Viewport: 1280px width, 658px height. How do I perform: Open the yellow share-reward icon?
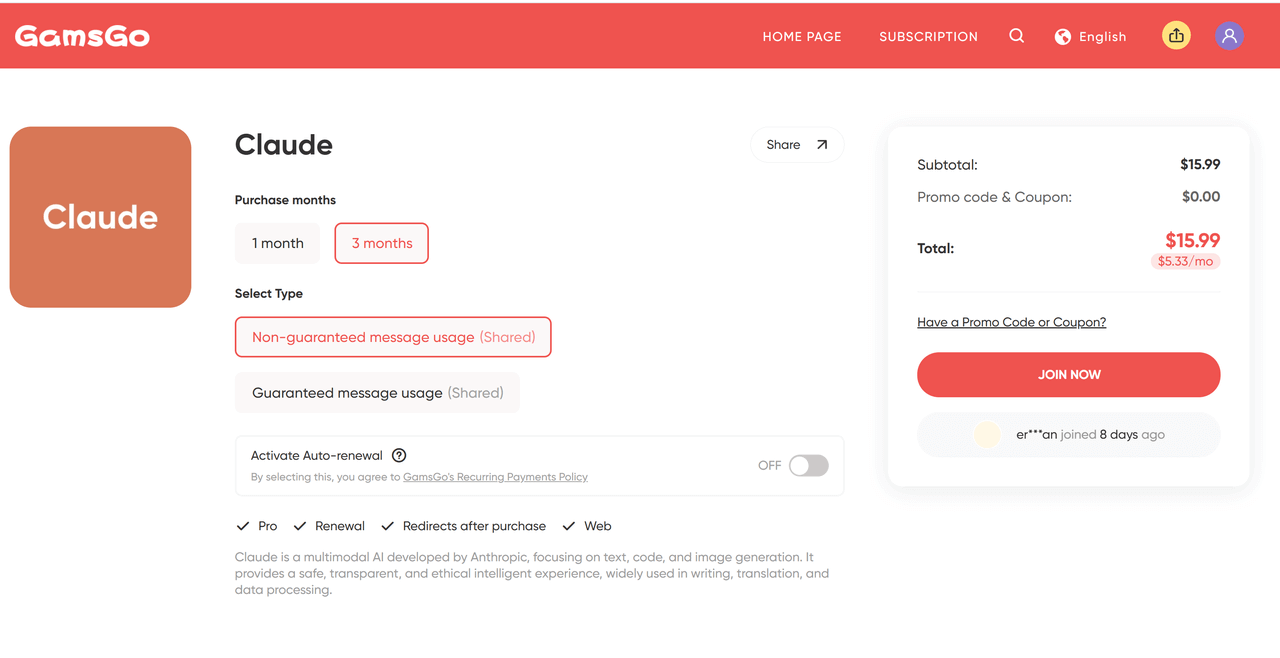pos(1176,36)
